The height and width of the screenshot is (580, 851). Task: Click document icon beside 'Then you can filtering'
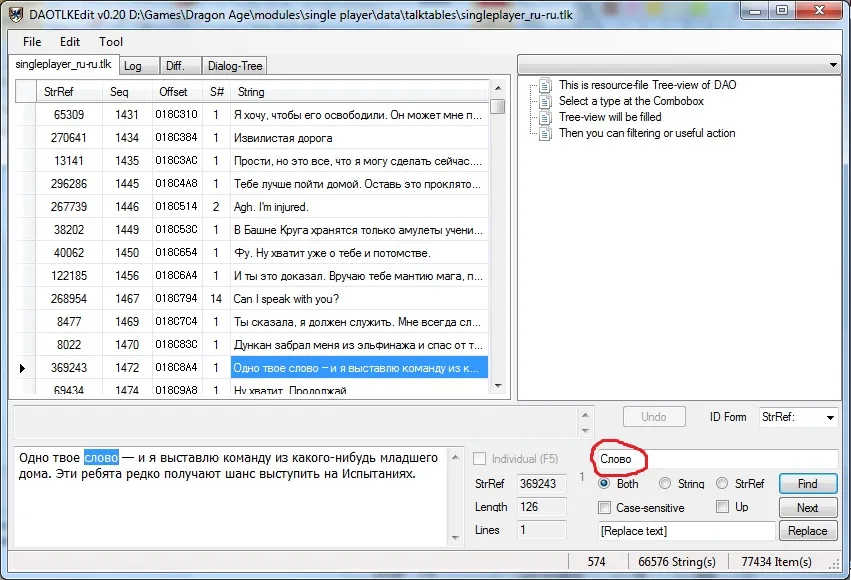tap(545, 133)
